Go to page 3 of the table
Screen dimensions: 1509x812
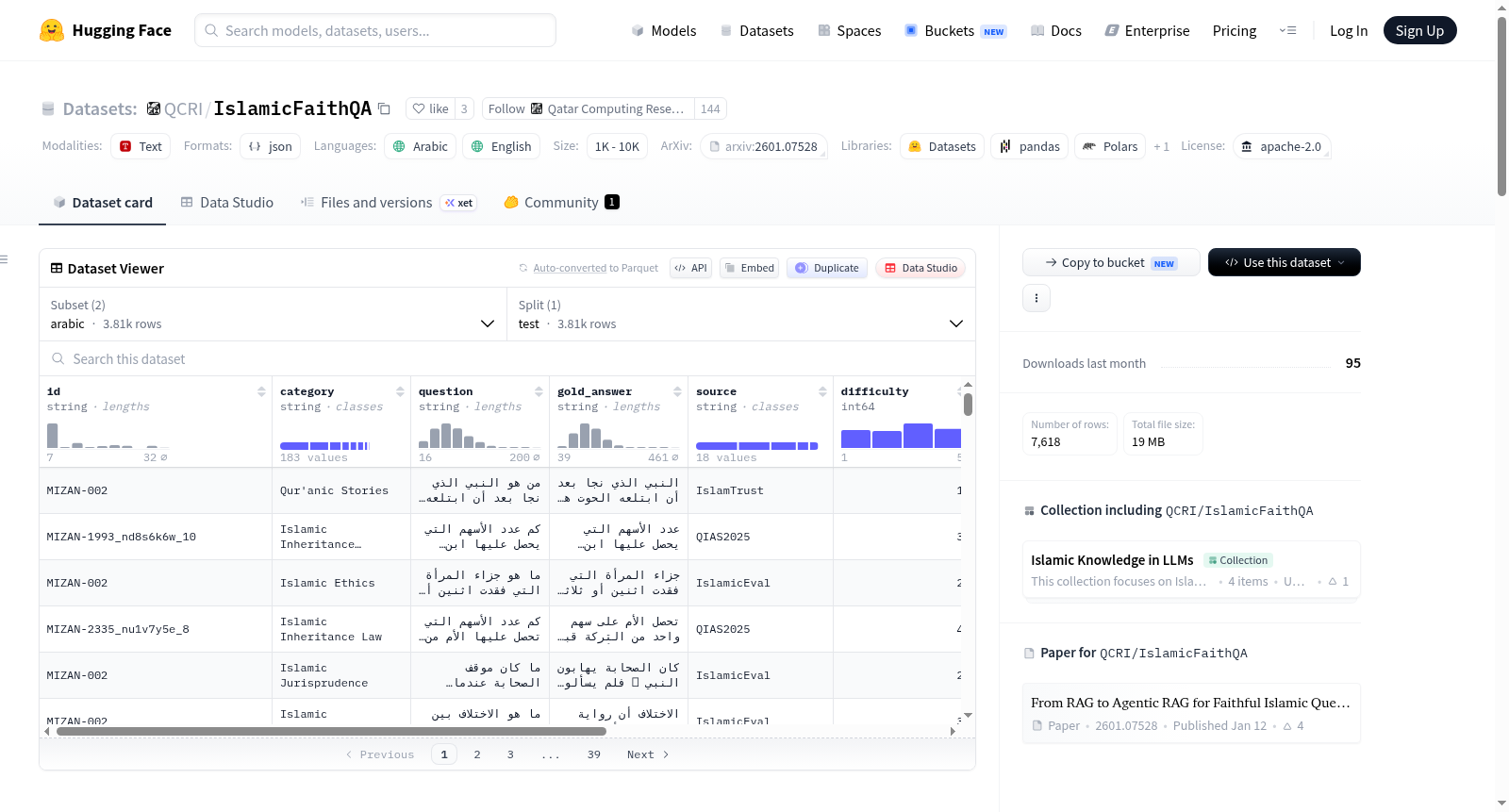coord(510,754)
